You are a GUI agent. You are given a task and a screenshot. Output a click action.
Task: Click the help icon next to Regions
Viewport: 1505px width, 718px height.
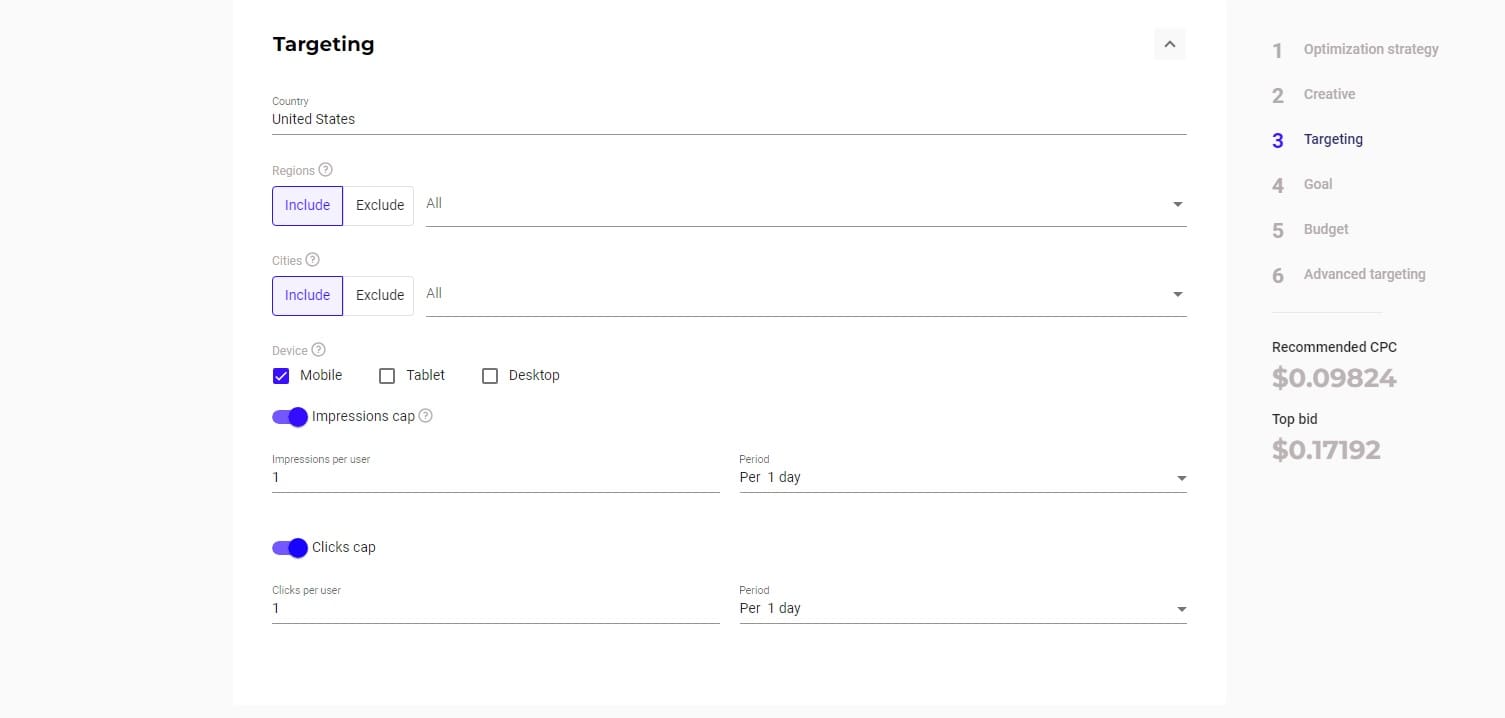[x=325, y=170]
